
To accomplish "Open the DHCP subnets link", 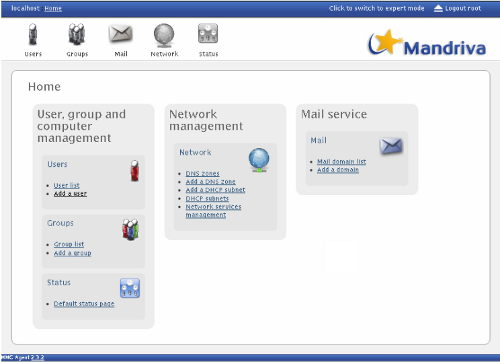I will tap(207, 198).
